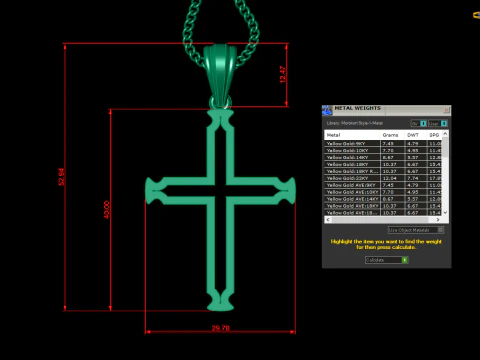Select the Yellow Gold 14KY row
480x360 pixels.
[383, 157]
